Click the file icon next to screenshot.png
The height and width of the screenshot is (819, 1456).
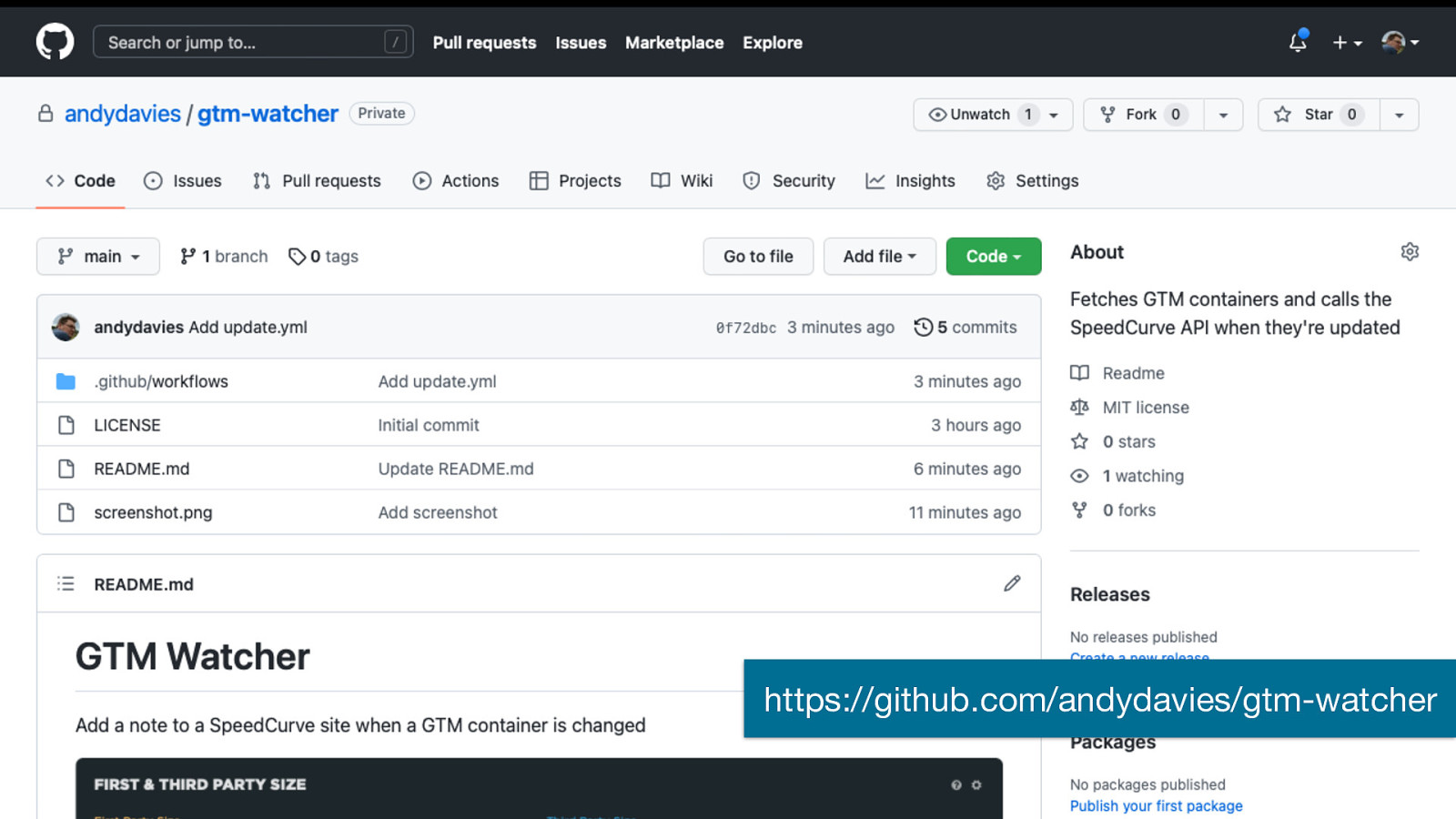coord(66,512)
